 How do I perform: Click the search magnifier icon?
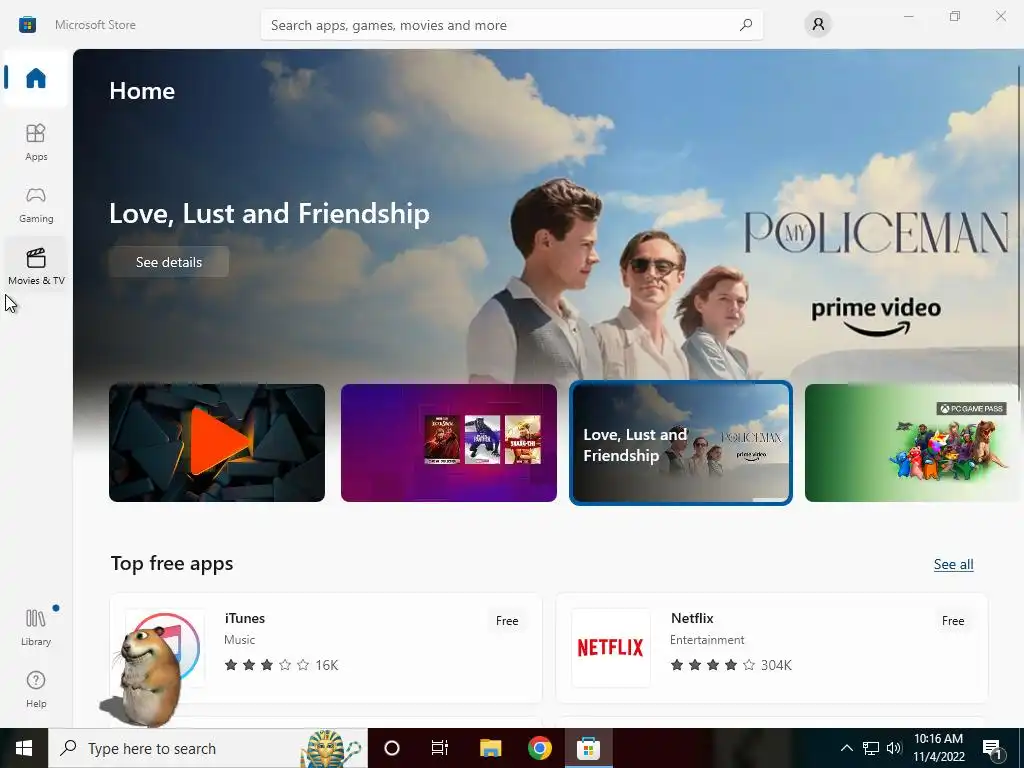click(x=746, y=25)
